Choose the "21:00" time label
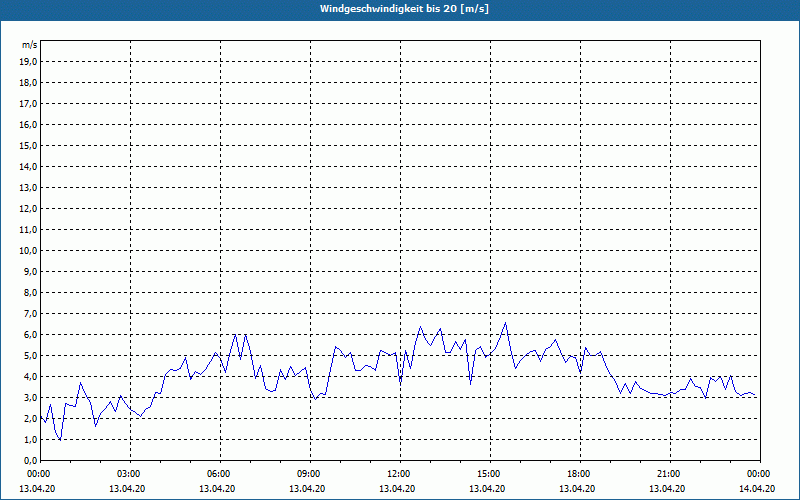 [x=670, y=474]
